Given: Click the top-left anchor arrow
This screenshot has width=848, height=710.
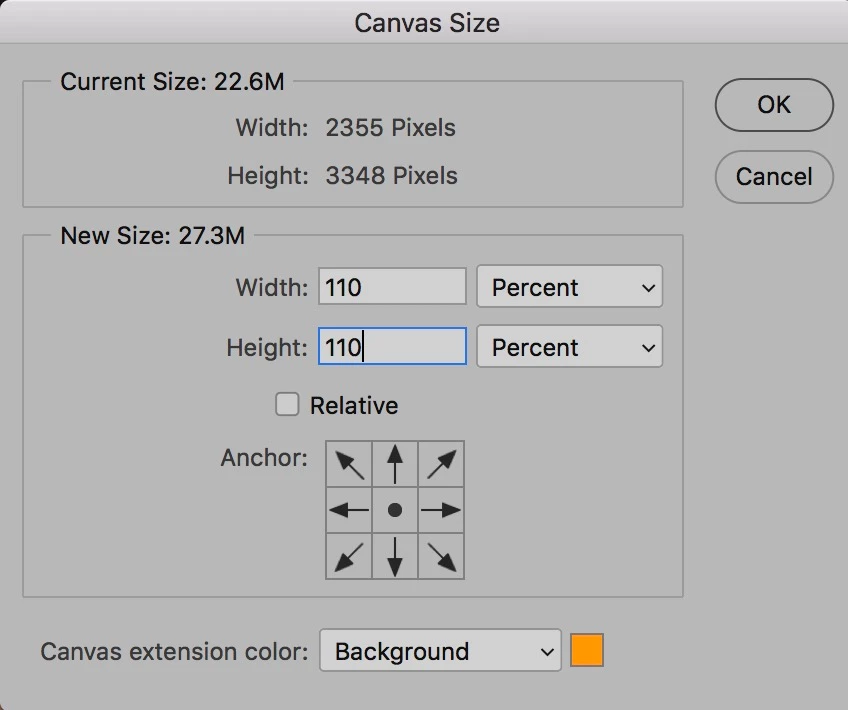Looking at the screenshot, I should [x=349, y=464].
